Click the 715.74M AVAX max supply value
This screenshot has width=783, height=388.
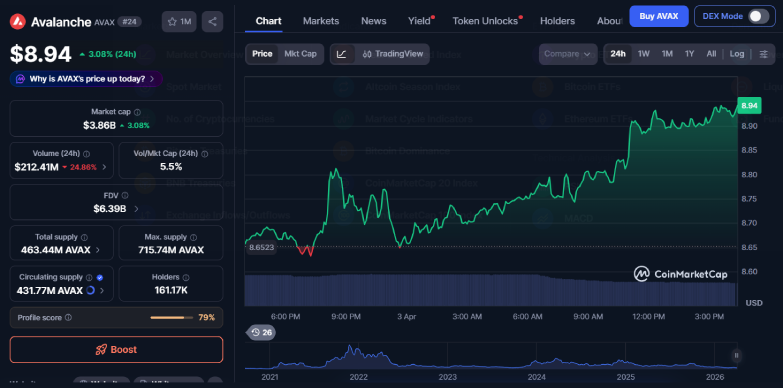(171, 250)
